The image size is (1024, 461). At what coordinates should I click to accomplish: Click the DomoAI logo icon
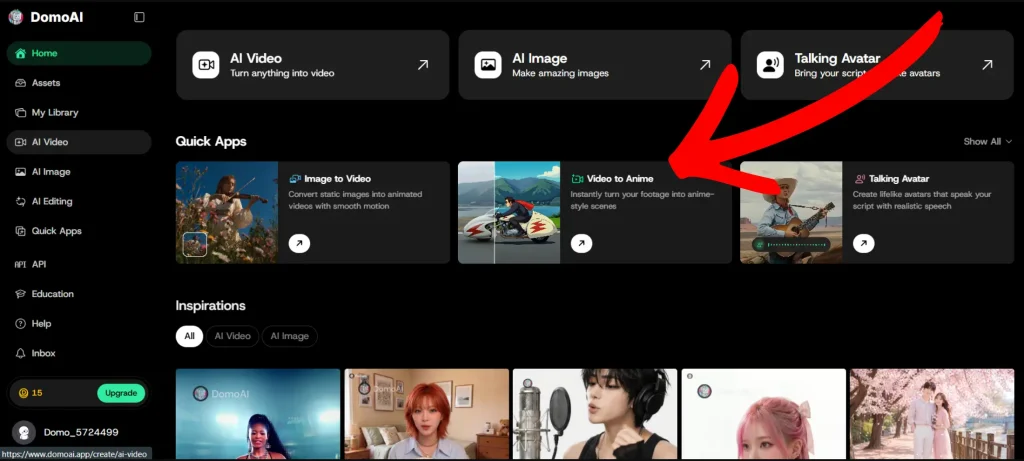coord(16,18)
